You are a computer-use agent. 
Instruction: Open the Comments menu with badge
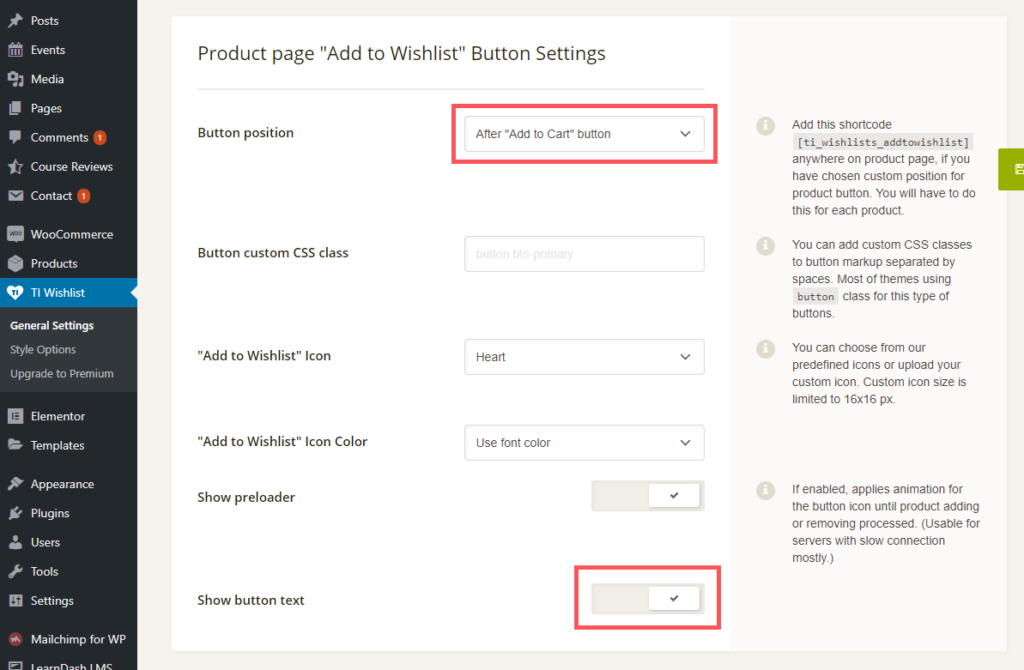tap(60, 138)
